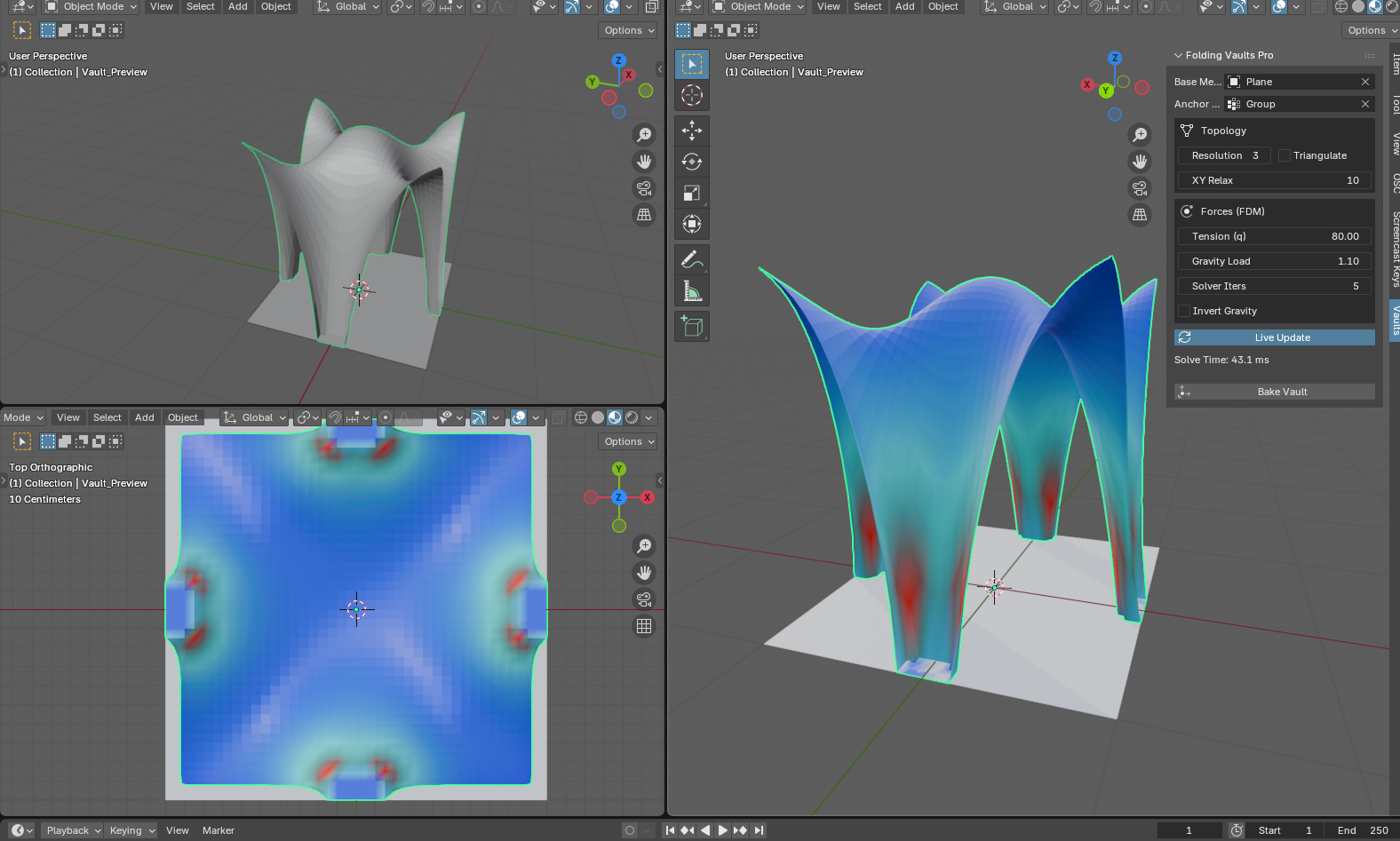
Task: Activate the 3D Cursor tool
Action: [692, 95]
